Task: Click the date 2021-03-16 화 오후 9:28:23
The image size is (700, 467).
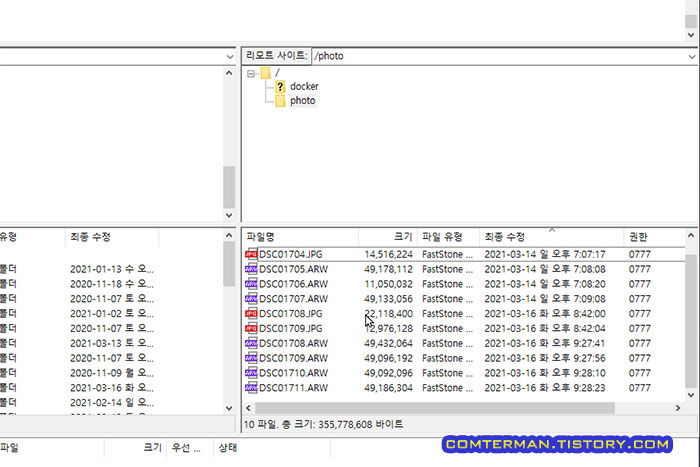Action: [x=545, y=388]
